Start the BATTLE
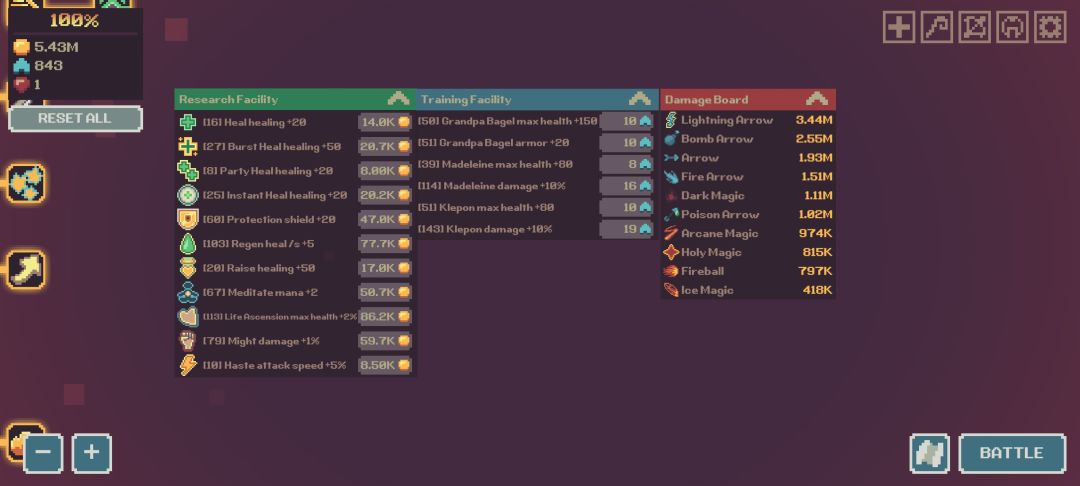 point(1012,453)
